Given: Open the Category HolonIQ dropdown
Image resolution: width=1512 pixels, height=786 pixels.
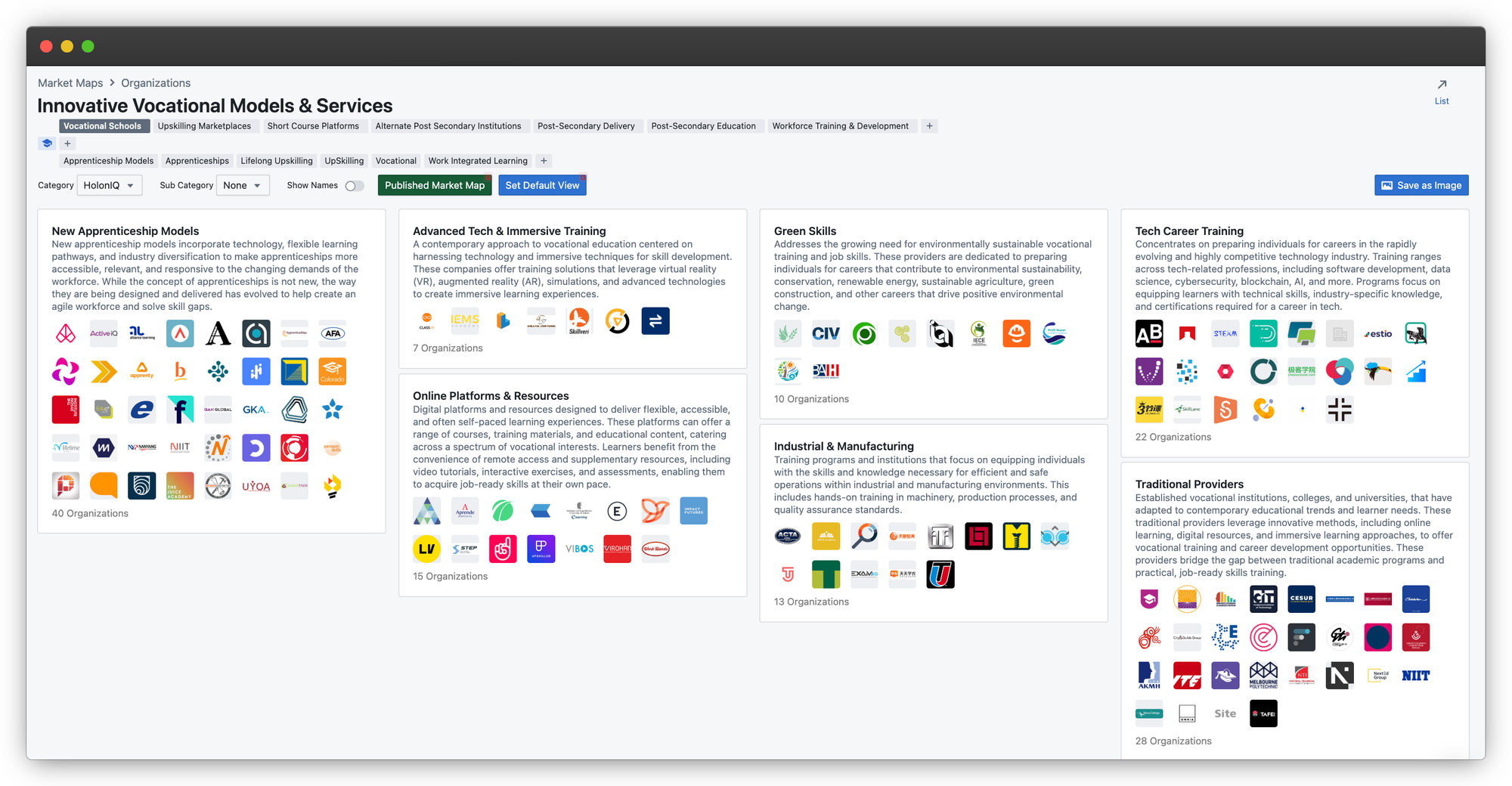Looking at the screenshot, I should pyautogui.click(x=109, y=185).
